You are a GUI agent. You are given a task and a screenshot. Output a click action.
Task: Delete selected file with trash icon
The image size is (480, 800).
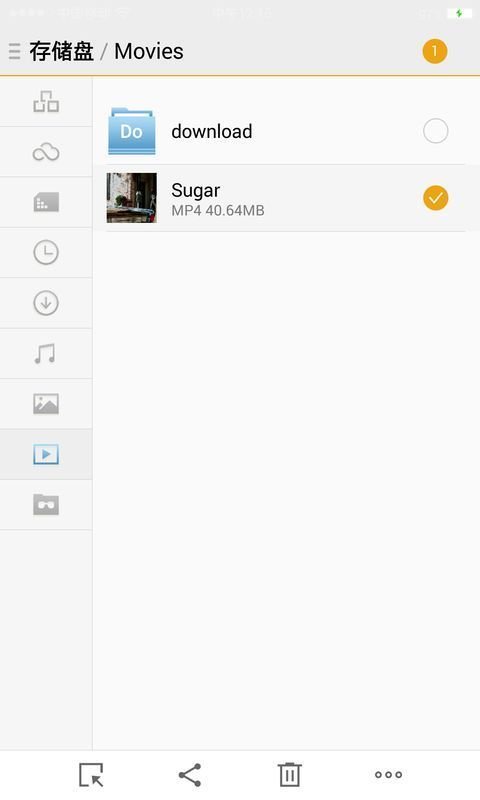tap(289, 774)
